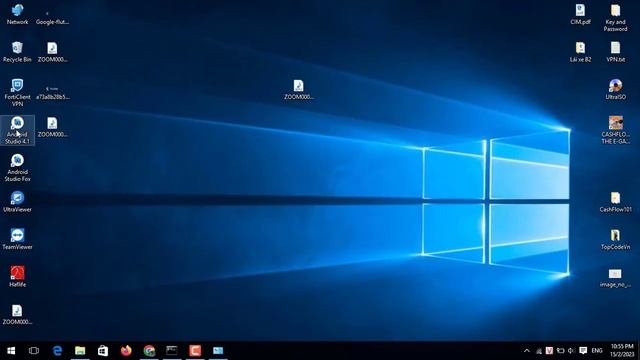Switch to Chrome on the taskbar
Screen dimensions: 640x360
tap(149, 351)
